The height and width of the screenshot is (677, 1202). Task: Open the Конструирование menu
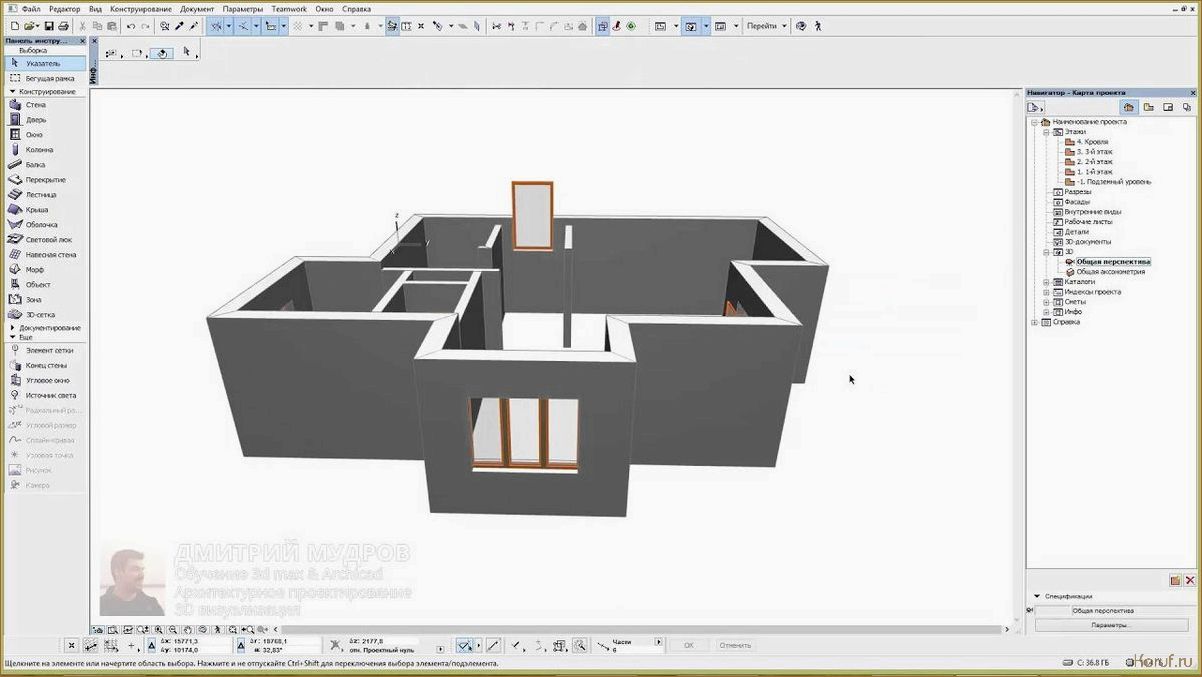click(x=141, y=9)
